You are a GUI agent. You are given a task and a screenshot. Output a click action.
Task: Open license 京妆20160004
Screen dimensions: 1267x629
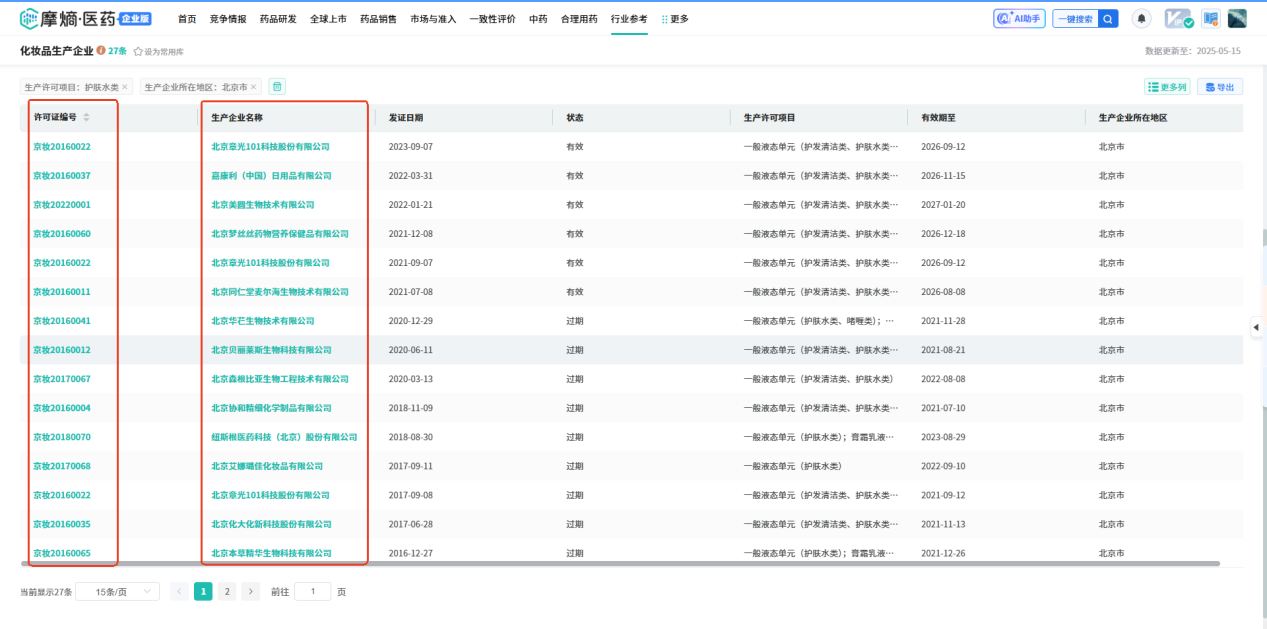(x=62, y=408)
